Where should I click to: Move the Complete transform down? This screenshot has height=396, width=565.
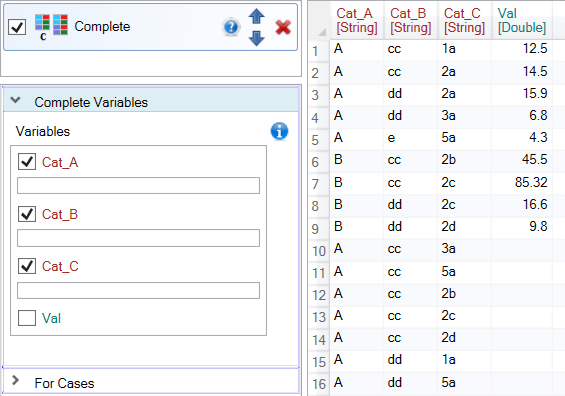257,38
